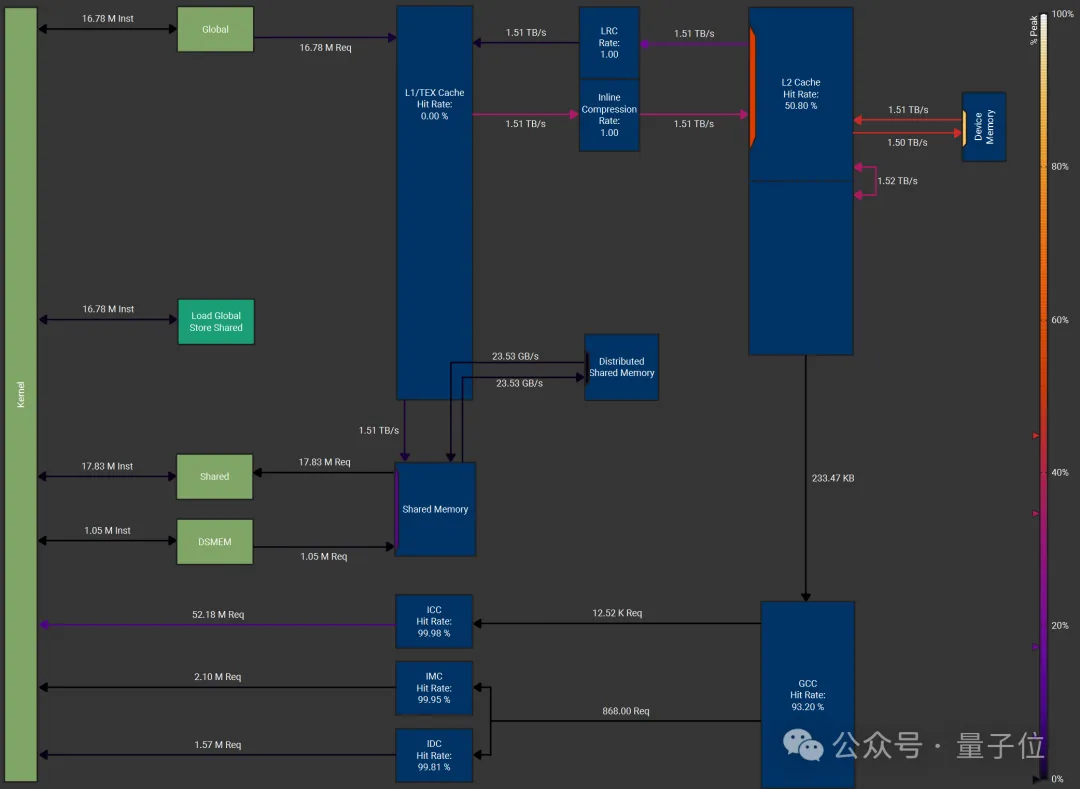
Task: Click the L1/TEX Cache block
Action: [434, 202]
